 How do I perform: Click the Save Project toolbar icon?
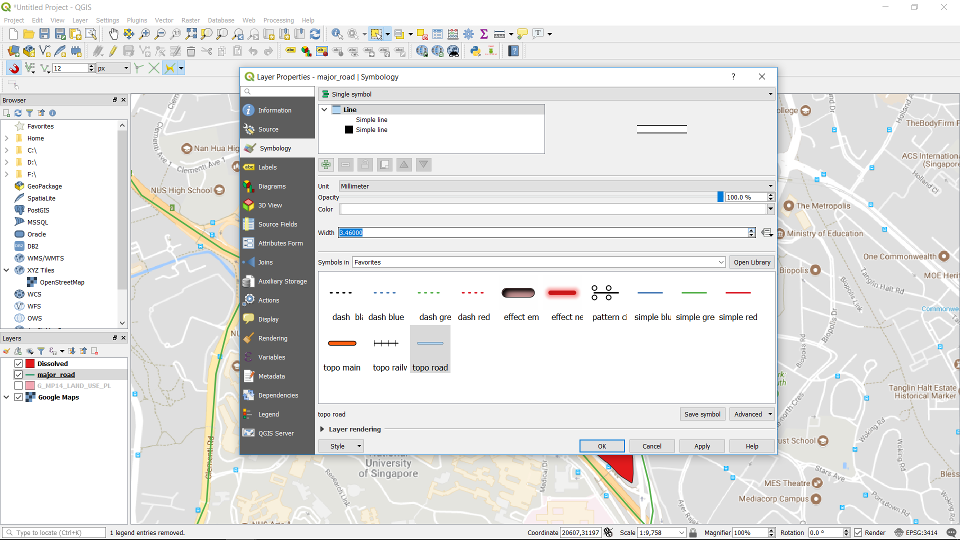(x=45, y=34)
